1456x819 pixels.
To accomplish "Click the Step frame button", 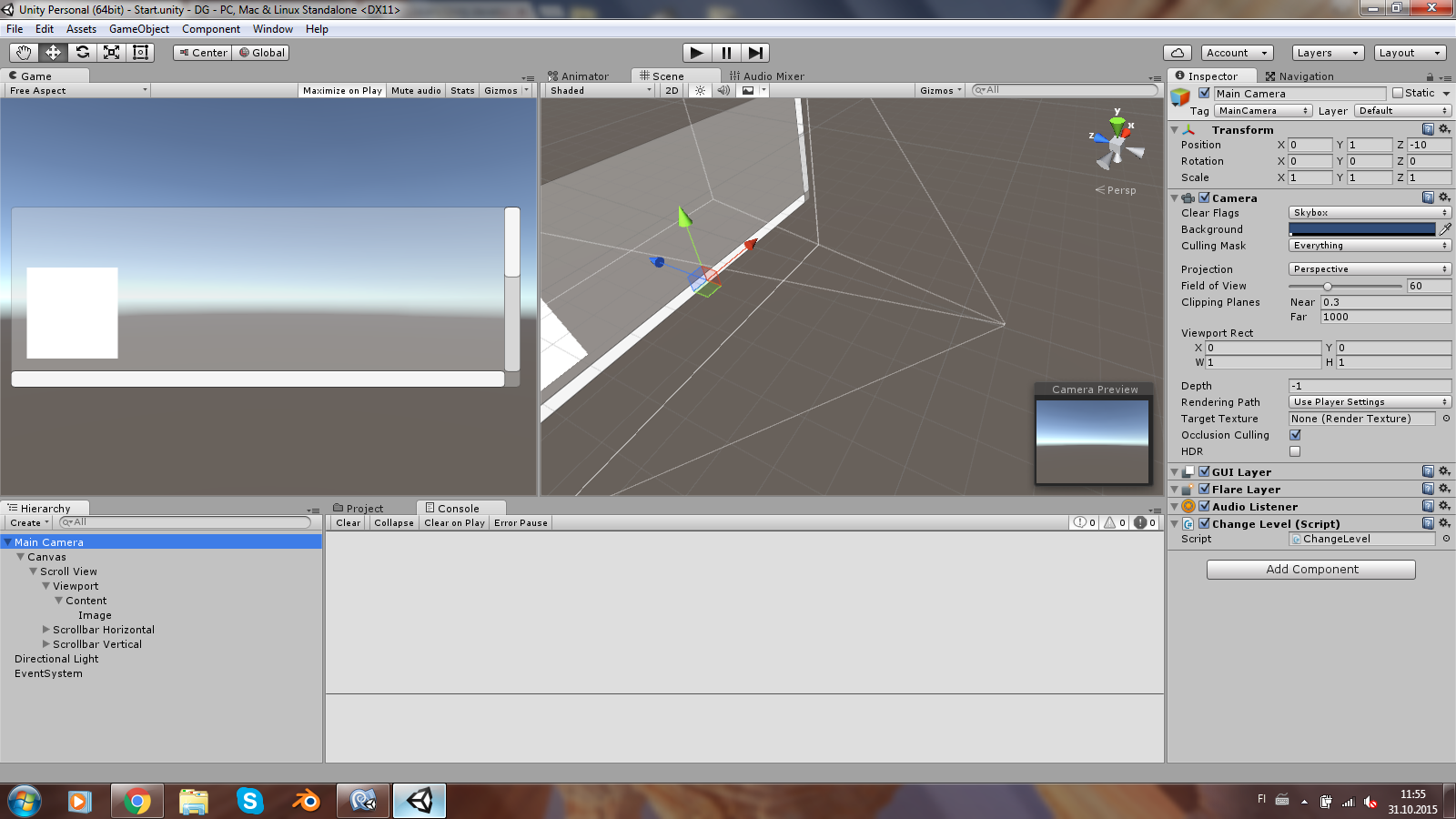I will [755, 53].
